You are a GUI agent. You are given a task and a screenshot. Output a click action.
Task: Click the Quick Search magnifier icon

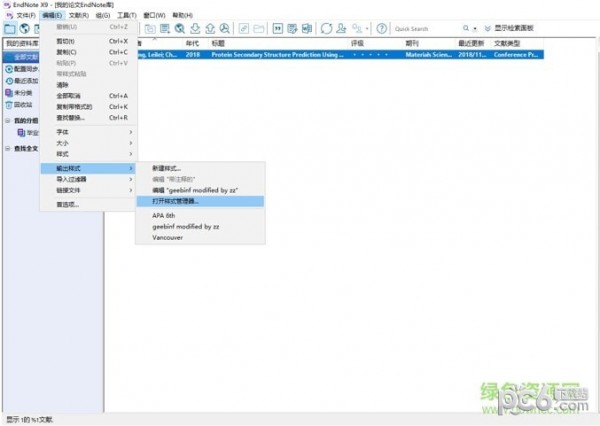pos(466,28)
